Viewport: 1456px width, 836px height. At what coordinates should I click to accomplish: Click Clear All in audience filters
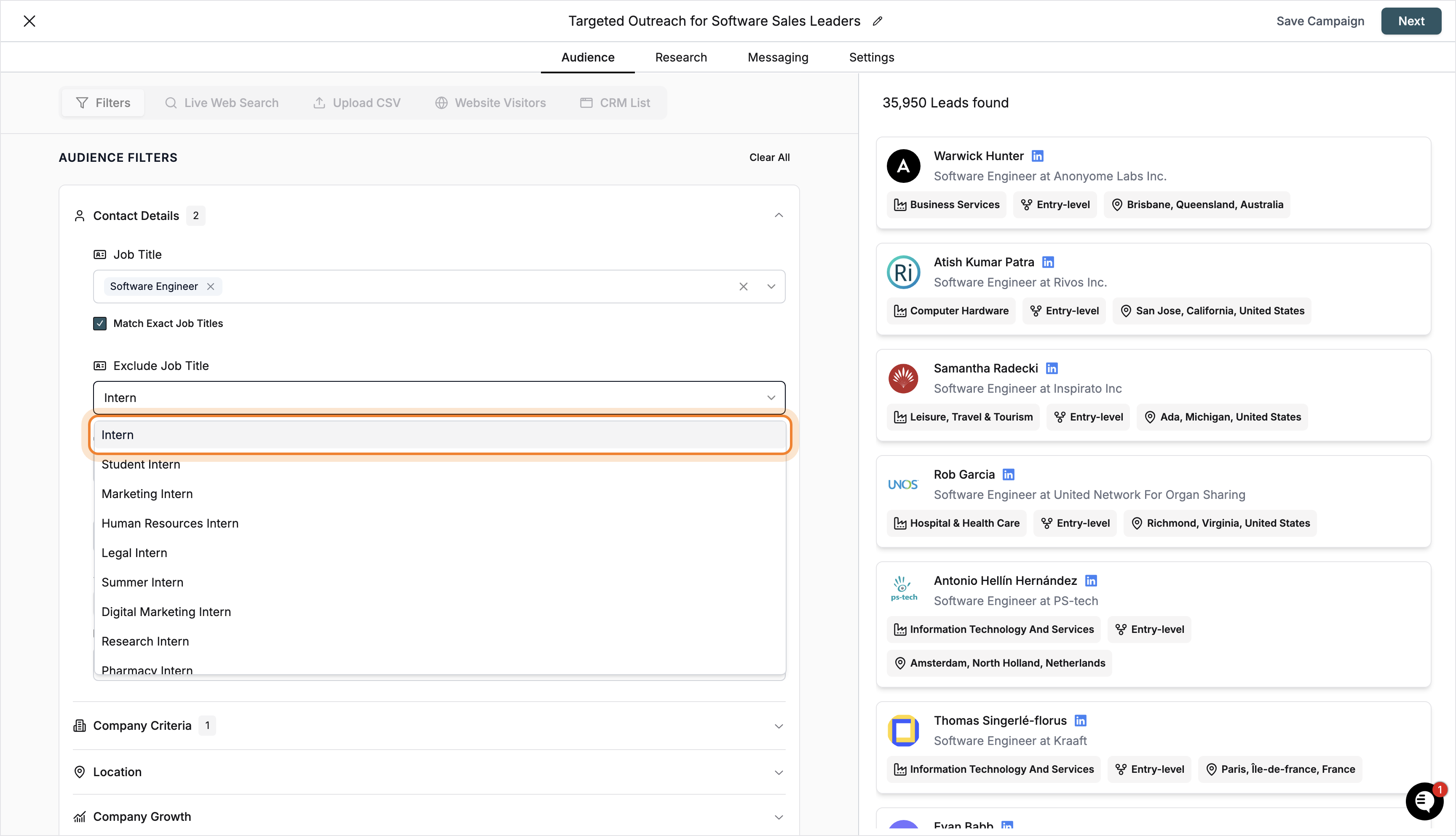tap(769, 157)
